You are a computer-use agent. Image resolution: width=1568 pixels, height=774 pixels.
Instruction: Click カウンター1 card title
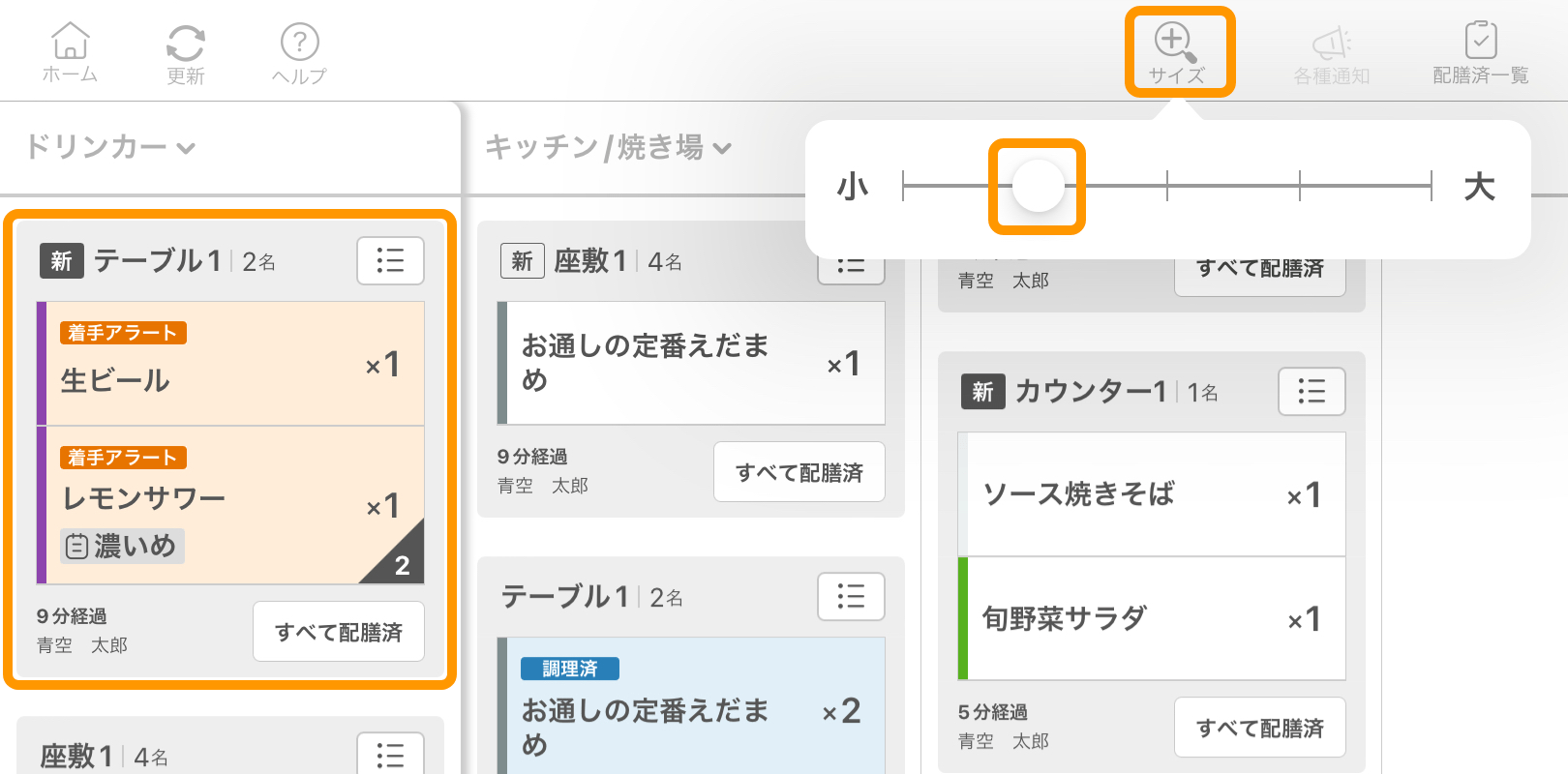[x=1091, y=391]
